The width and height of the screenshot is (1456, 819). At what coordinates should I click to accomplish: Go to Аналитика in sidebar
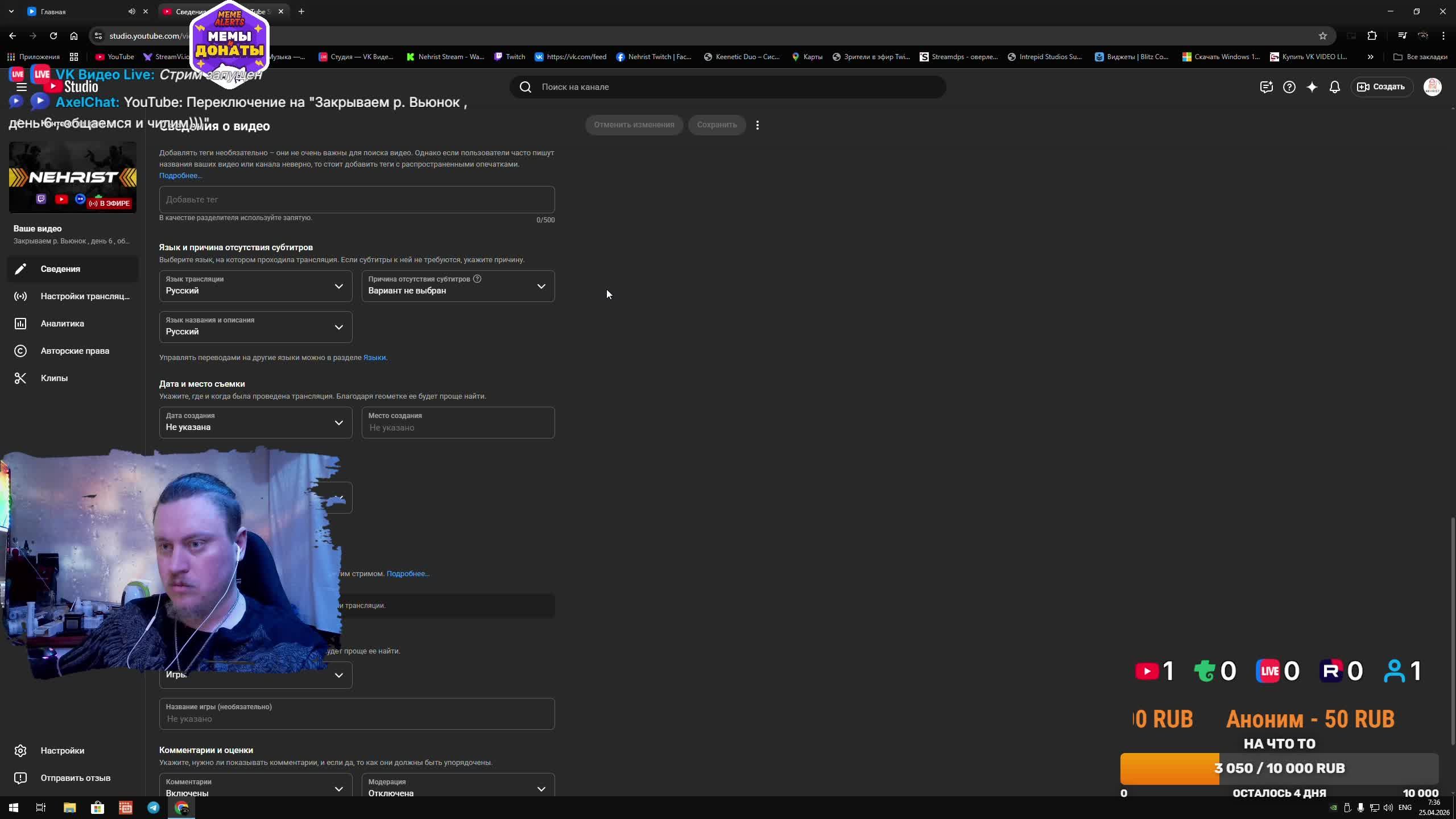click(x=63, y=324)
